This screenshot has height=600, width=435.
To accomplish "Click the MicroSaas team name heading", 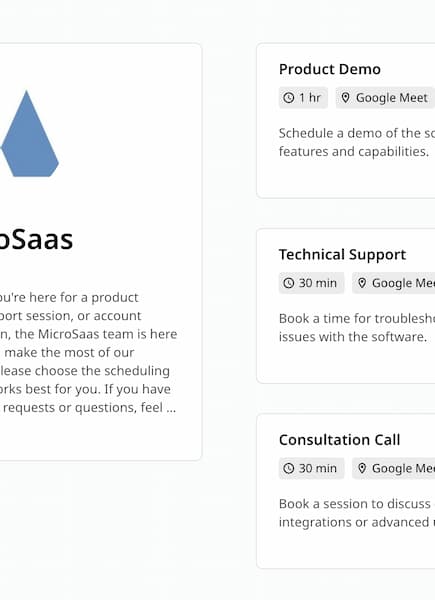I will click(x=36, y=240).
